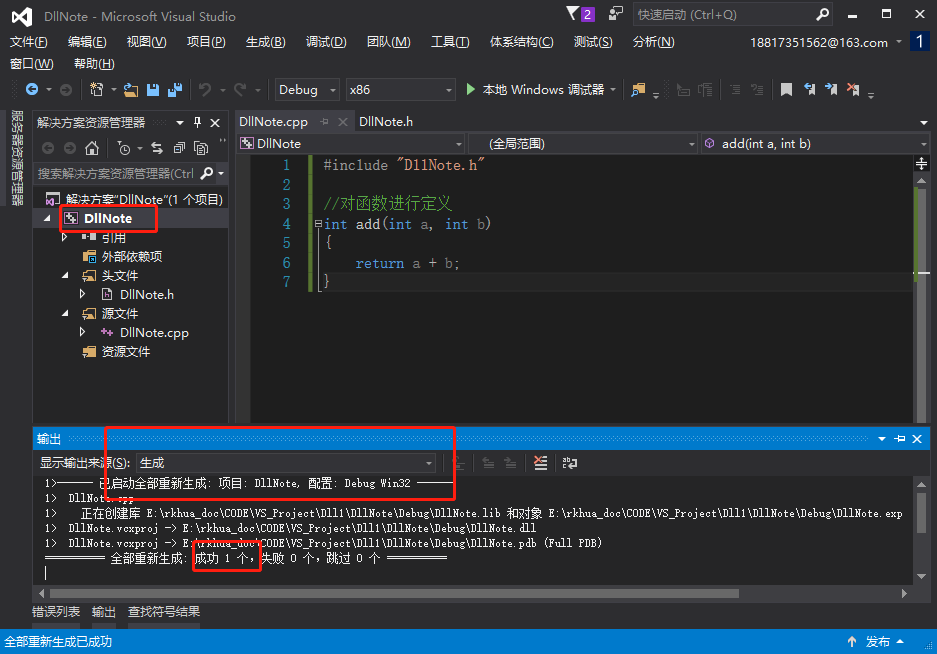937x654 pixels.
Task: Click the pending changes filter clock icon
Action: (x=124, y=148)
